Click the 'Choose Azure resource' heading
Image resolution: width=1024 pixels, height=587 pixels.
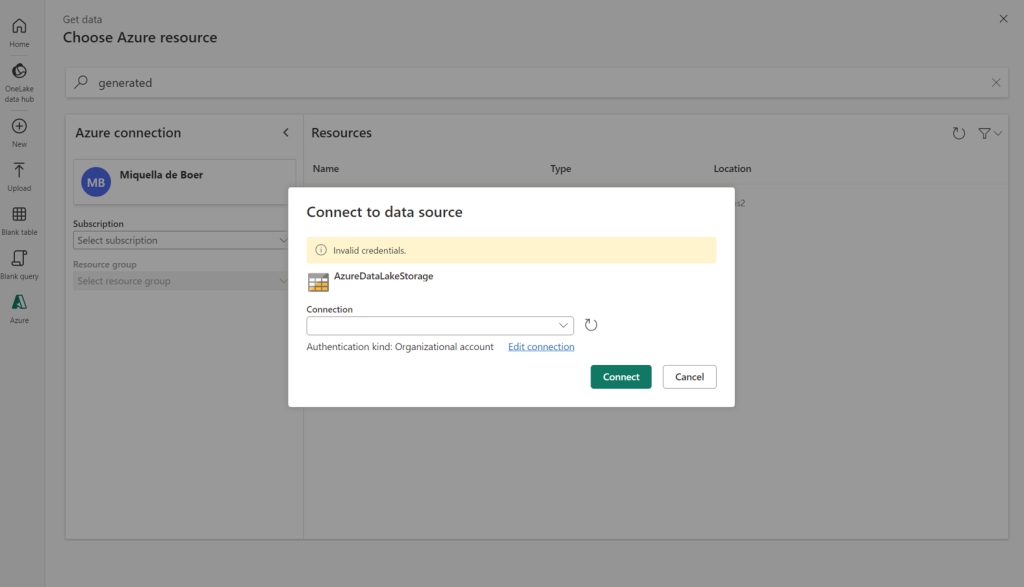coord(140,37)
